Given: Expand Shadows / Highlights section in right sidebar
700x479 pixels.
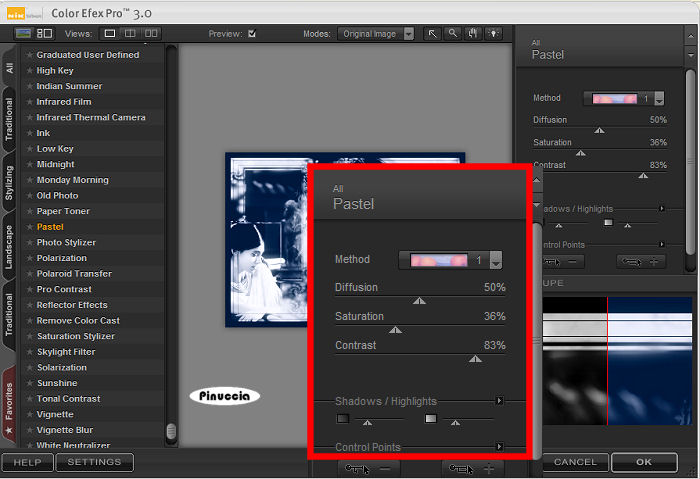Looking at the screenshot, I should 662,208.
